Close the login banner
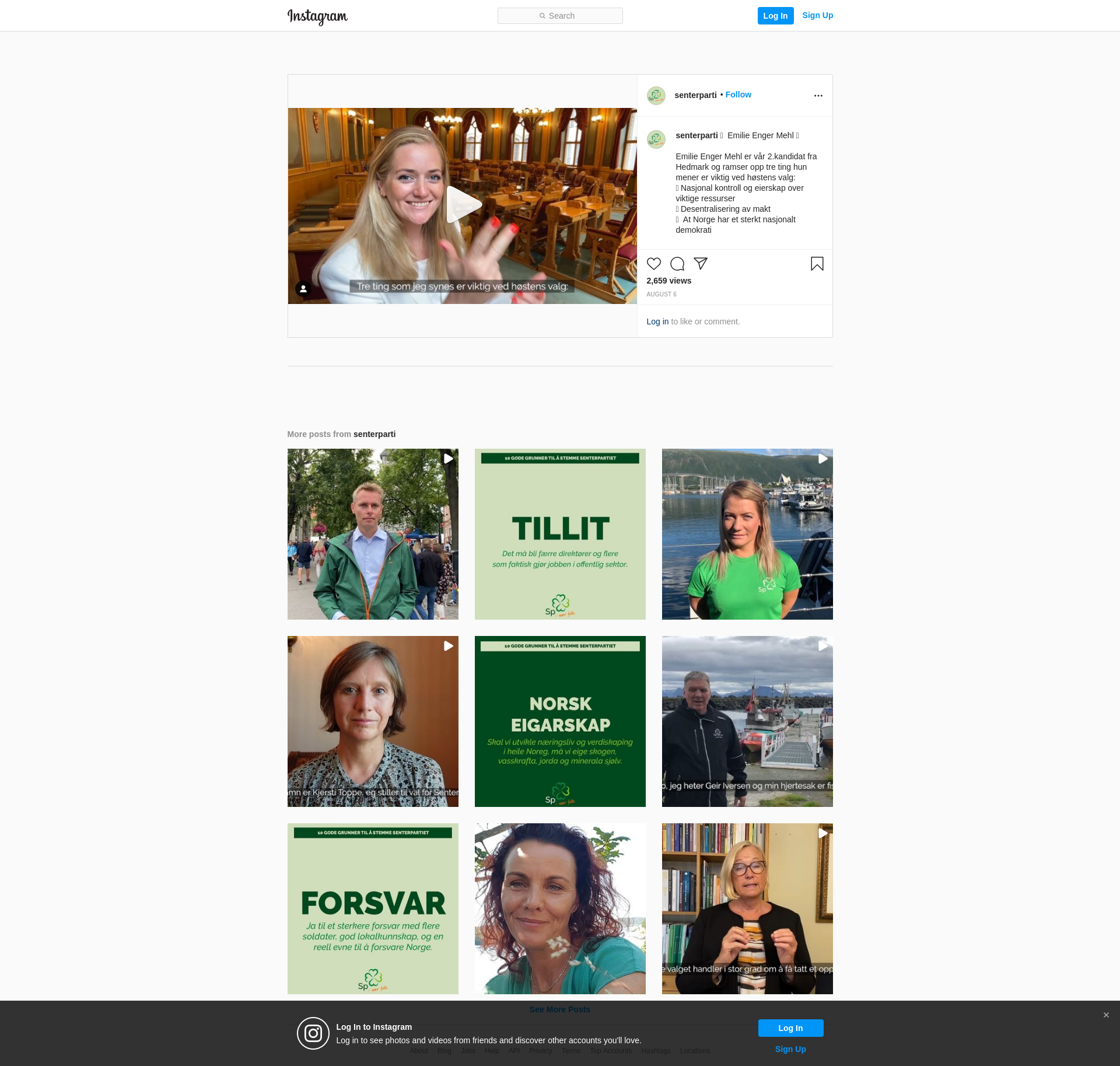Image resolution: width=1120 pixels, height=1066 pixels. 1106,1015
